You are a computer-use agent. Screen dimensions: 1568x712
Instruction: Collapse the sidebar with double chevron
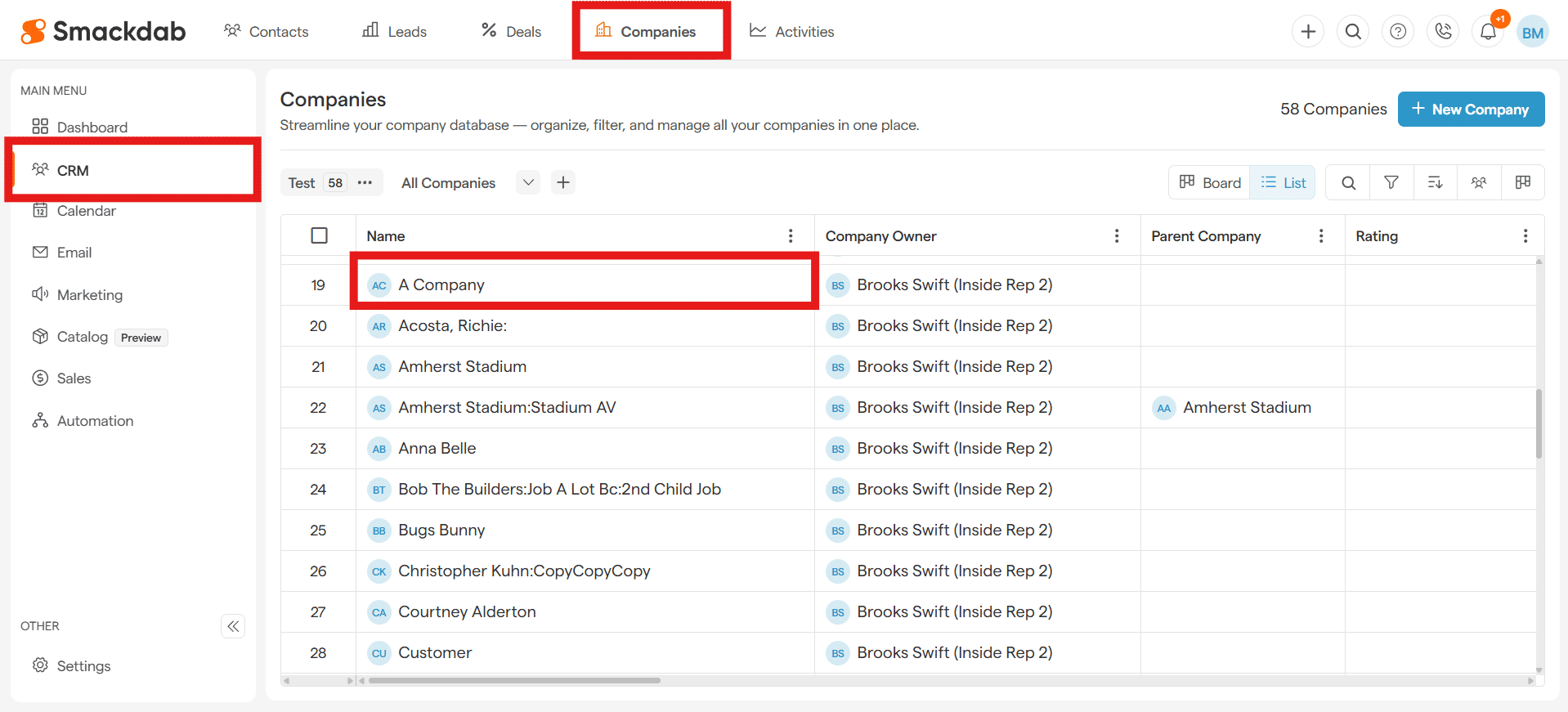click(x=233, y=626)
